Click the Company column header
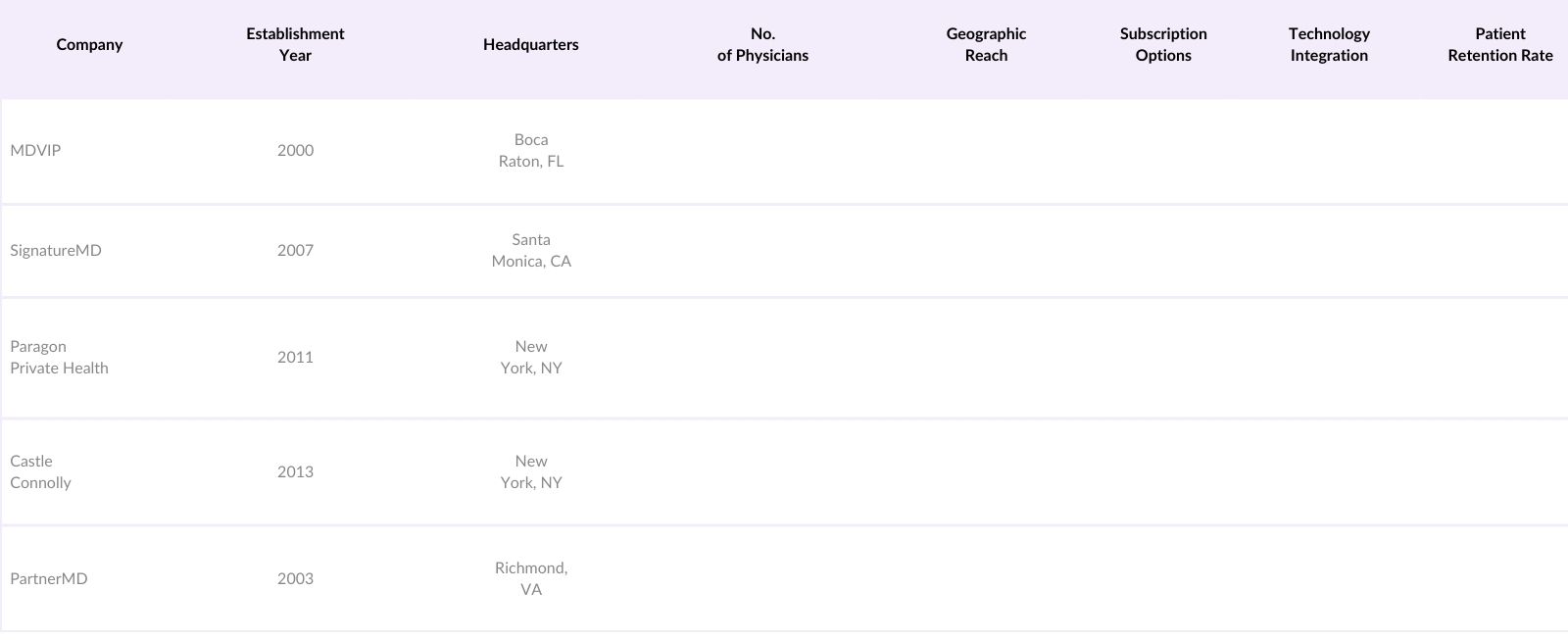This screenshot has height=640, width=1568. 89,45
